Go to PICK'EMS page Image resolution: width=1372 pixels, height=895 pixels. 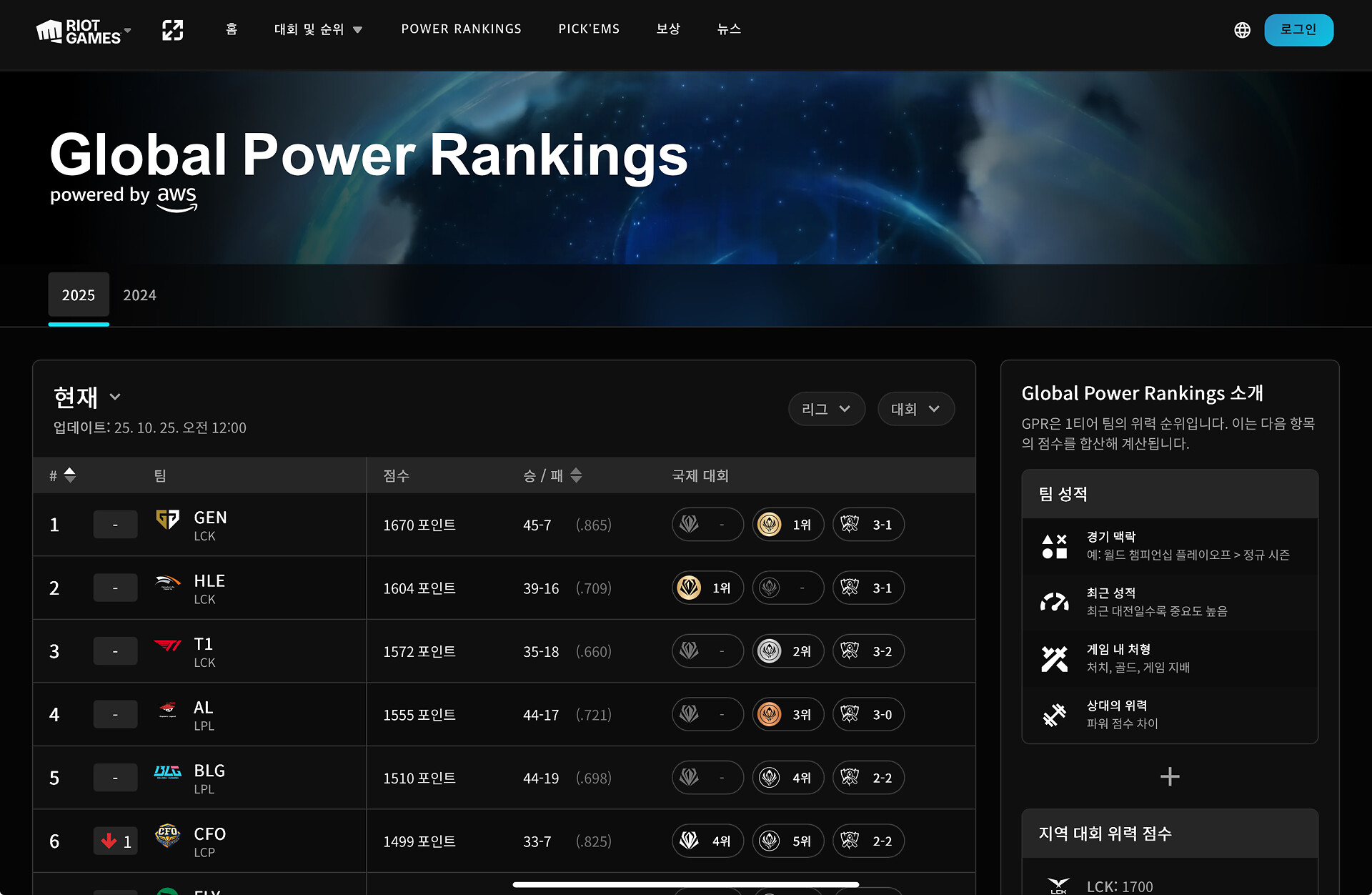pyautogui.click(x=589, y=29)
